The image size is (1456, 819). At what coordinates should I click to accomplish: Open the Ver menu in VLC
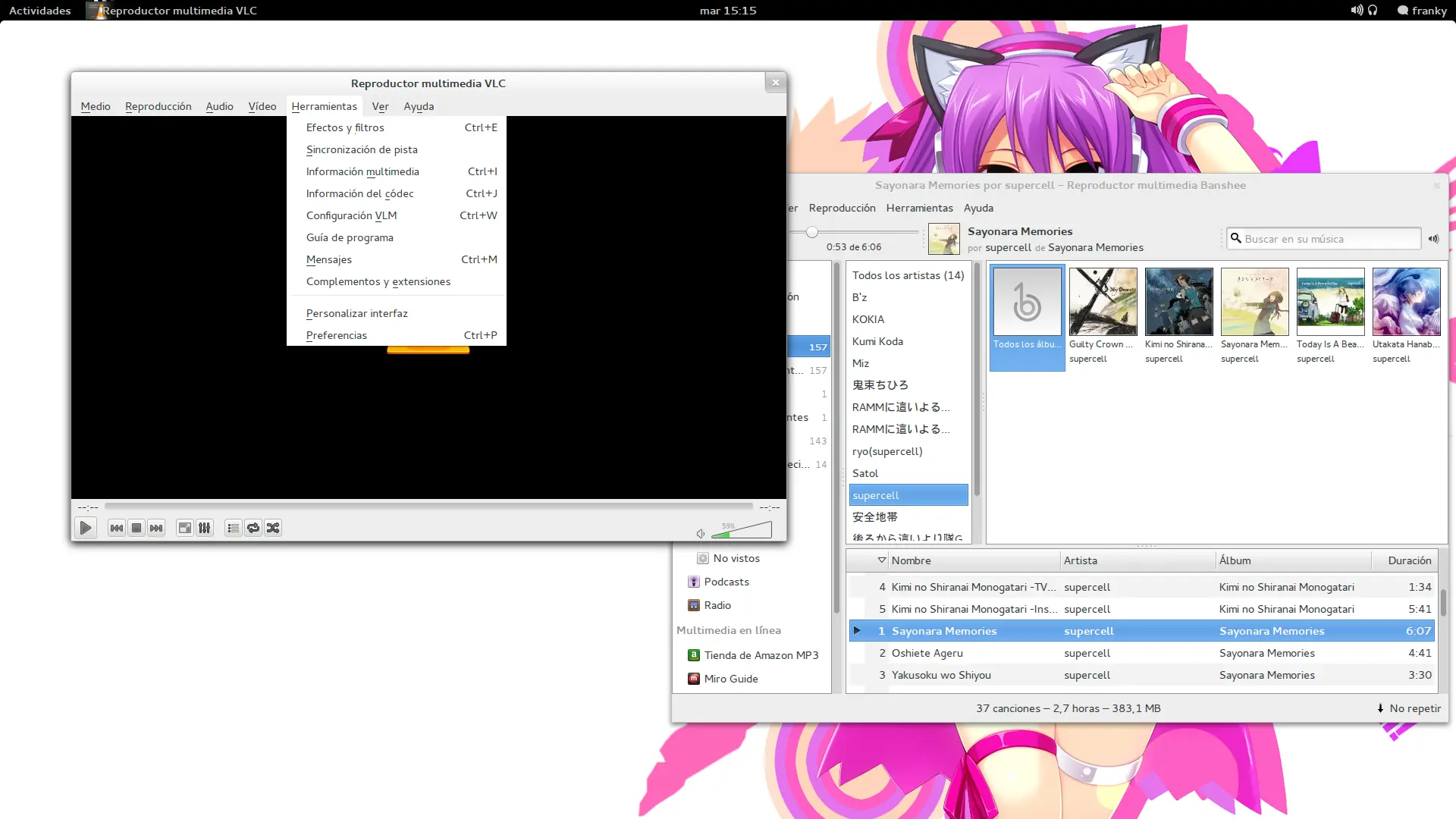pyautogui.click(x=380, y=106)
